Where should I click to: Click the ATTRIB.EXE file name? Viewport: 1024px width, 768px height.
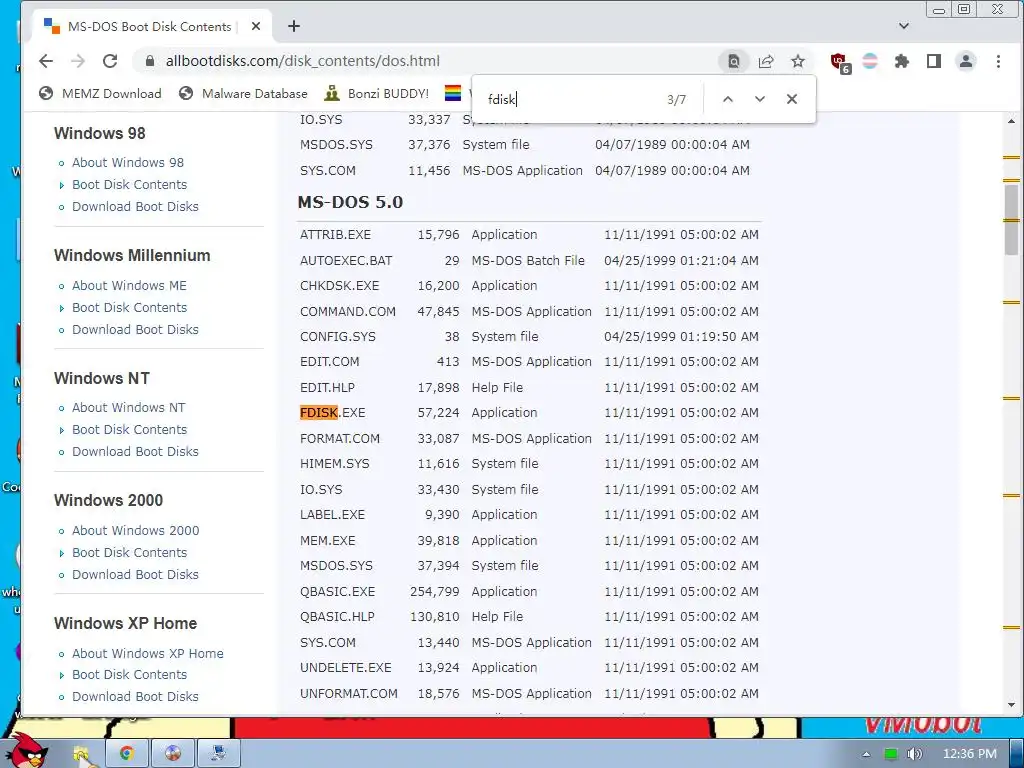coord(335,234)
